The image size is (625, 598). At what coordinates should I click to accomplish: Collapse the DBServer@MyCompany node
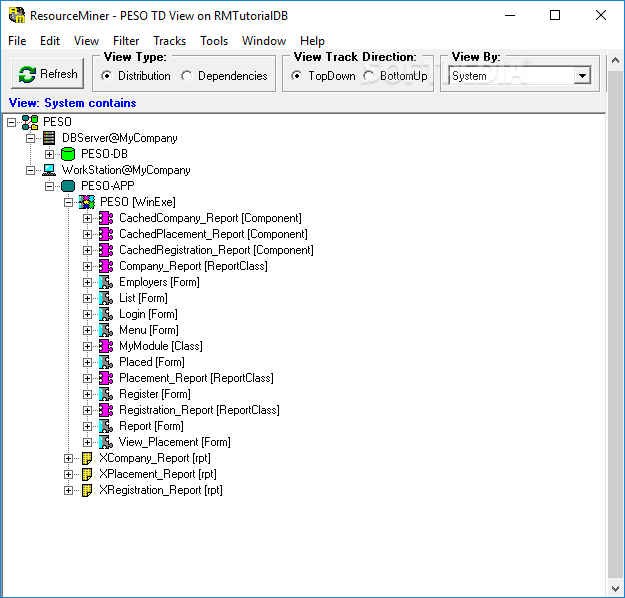pyautogui.click(x=30, y=138)
